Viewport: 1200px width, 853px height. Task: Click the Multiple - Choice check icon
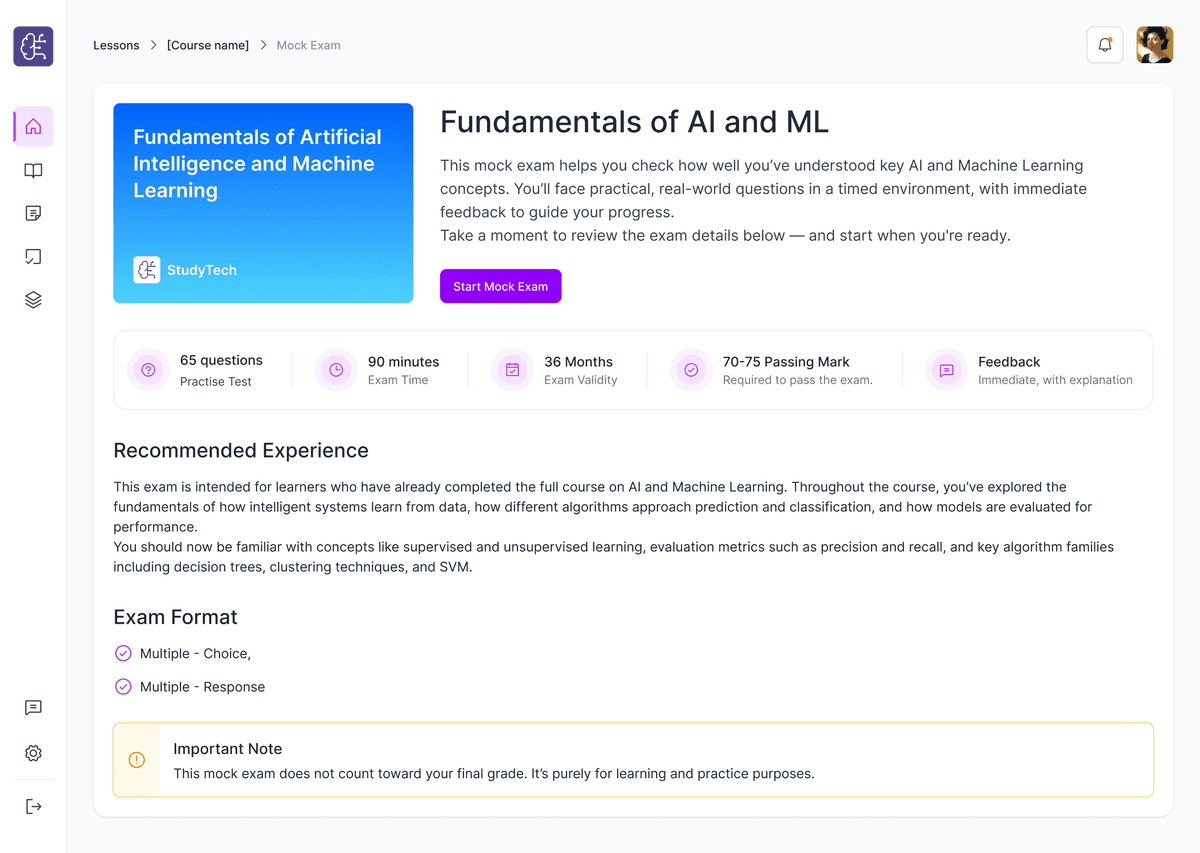123,653
